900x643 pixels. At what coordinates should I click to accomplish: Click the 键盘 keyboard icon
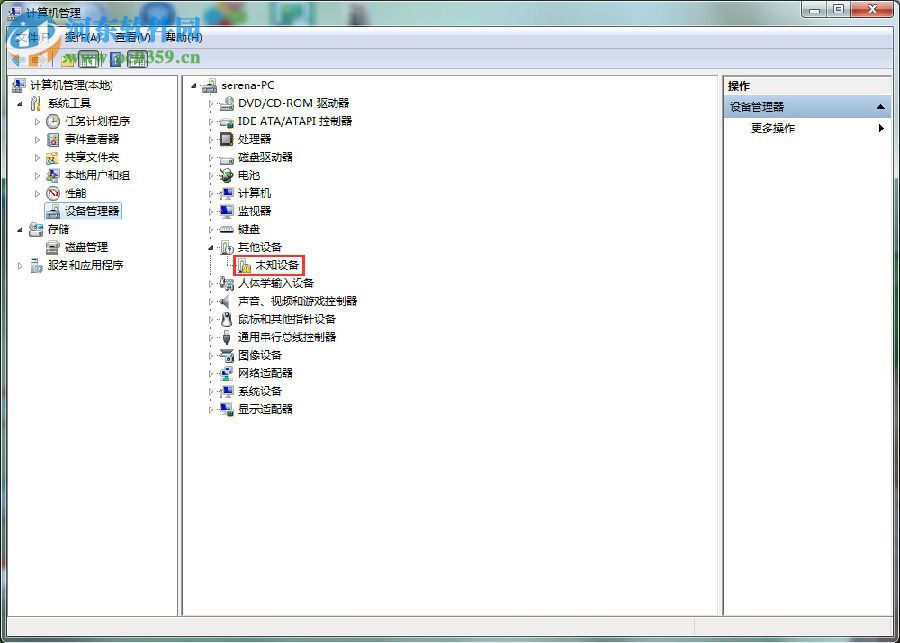(x=227, y=229)
